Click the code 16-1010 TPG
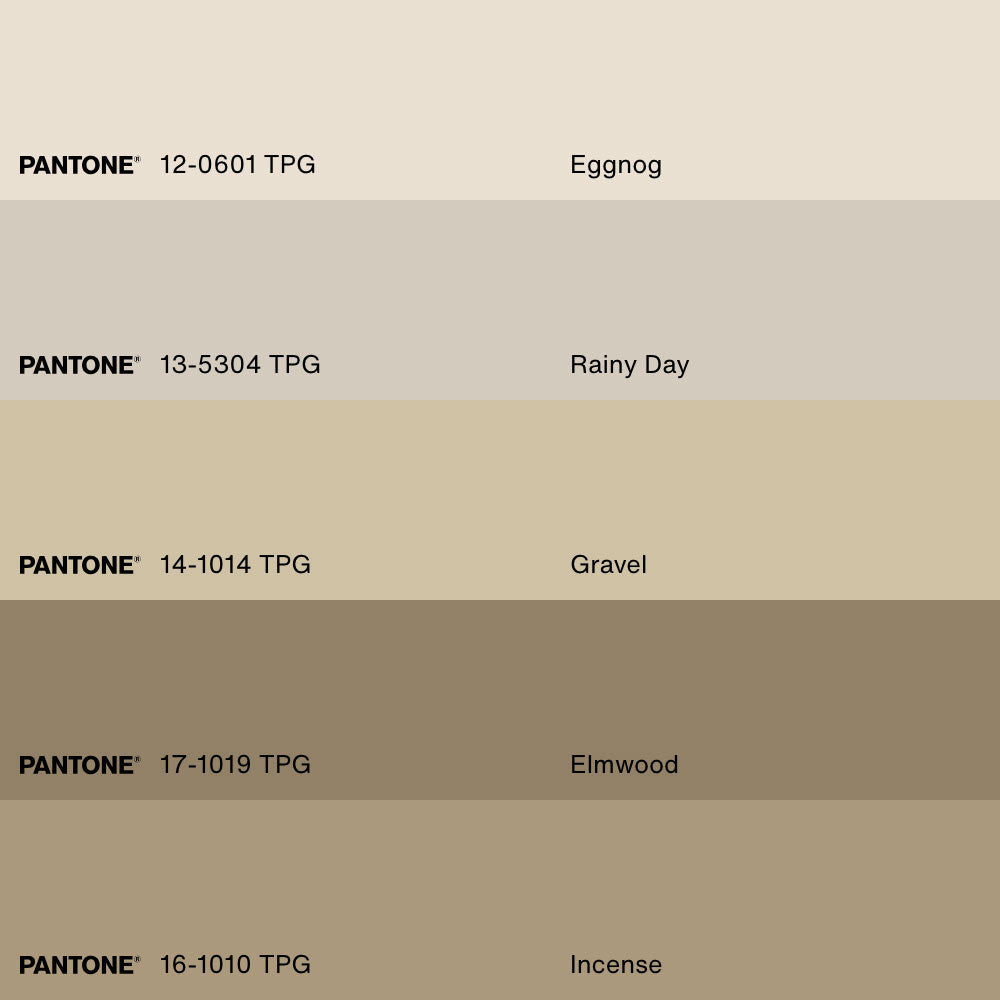 tap(235, 965)
